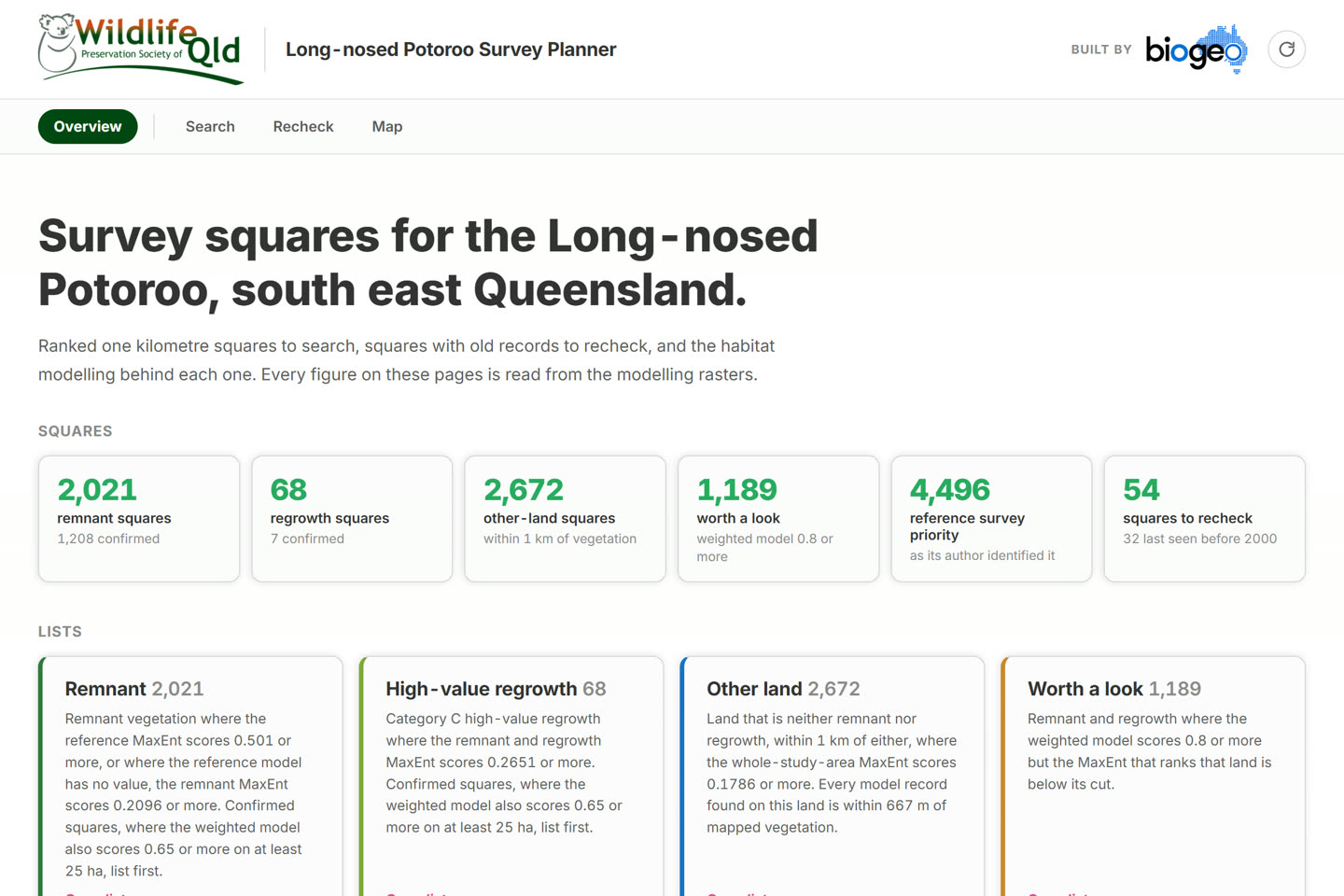
Task: Open the Other land 2,672 list card
Action: [833, 777]
